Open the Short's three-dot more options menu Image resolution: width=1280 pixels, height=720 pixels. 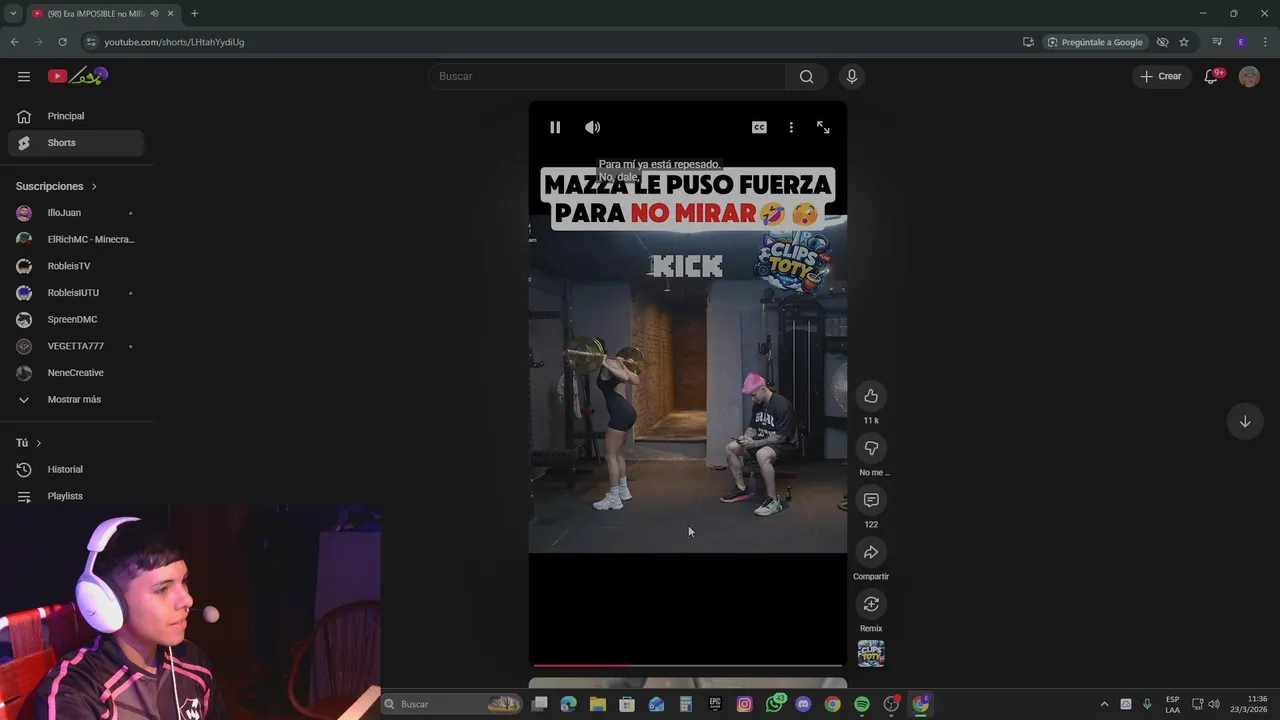point(791,127)
